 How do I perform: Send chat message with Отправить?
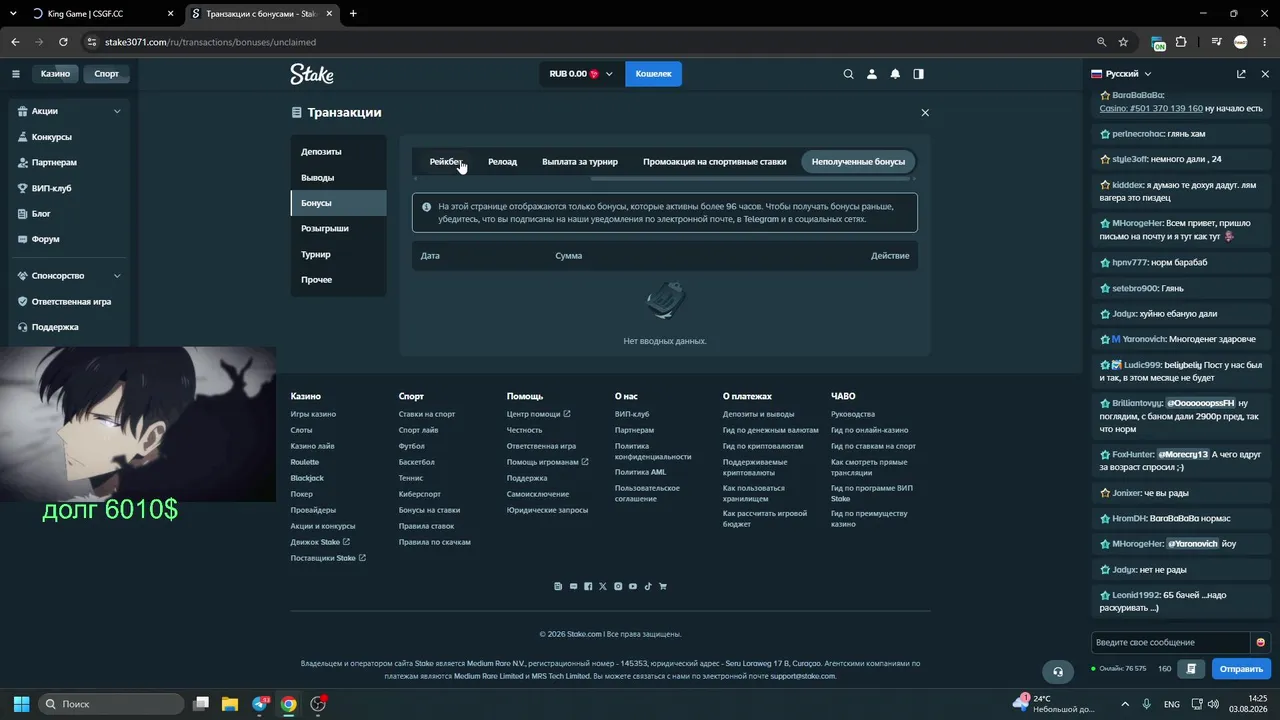tap(1241, 669)
